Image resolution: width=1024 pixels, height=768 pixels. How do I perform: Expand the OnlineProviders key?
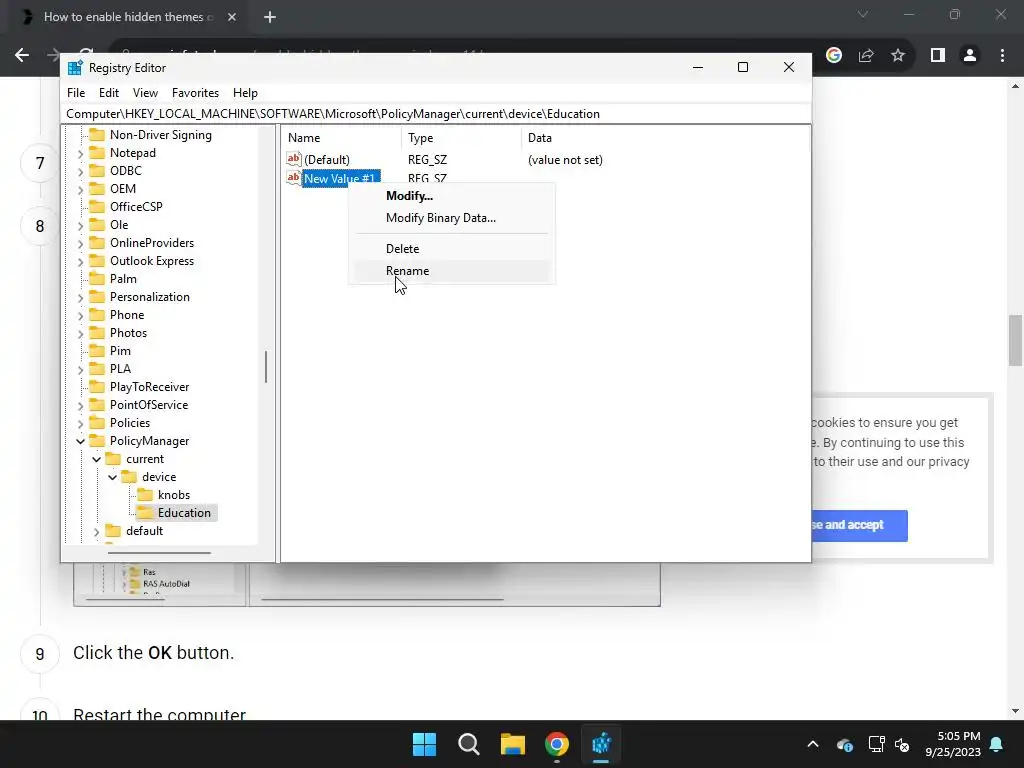coord(80,244)
